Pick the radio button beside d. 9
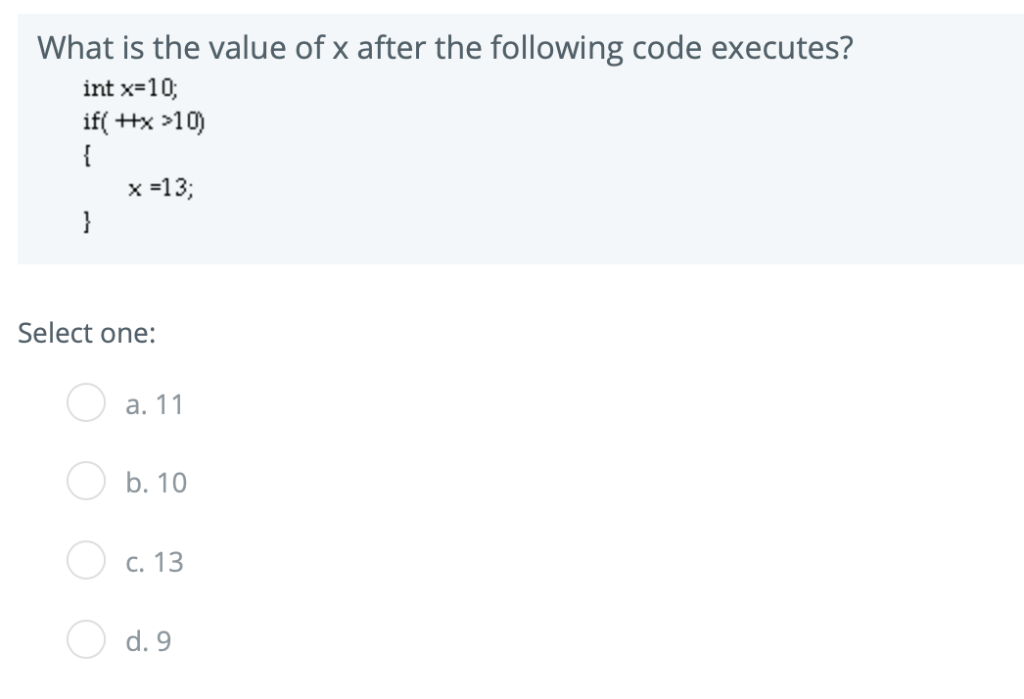This screenshot has height=699, width=1024. pyautogui.click(x=86, y=639)
